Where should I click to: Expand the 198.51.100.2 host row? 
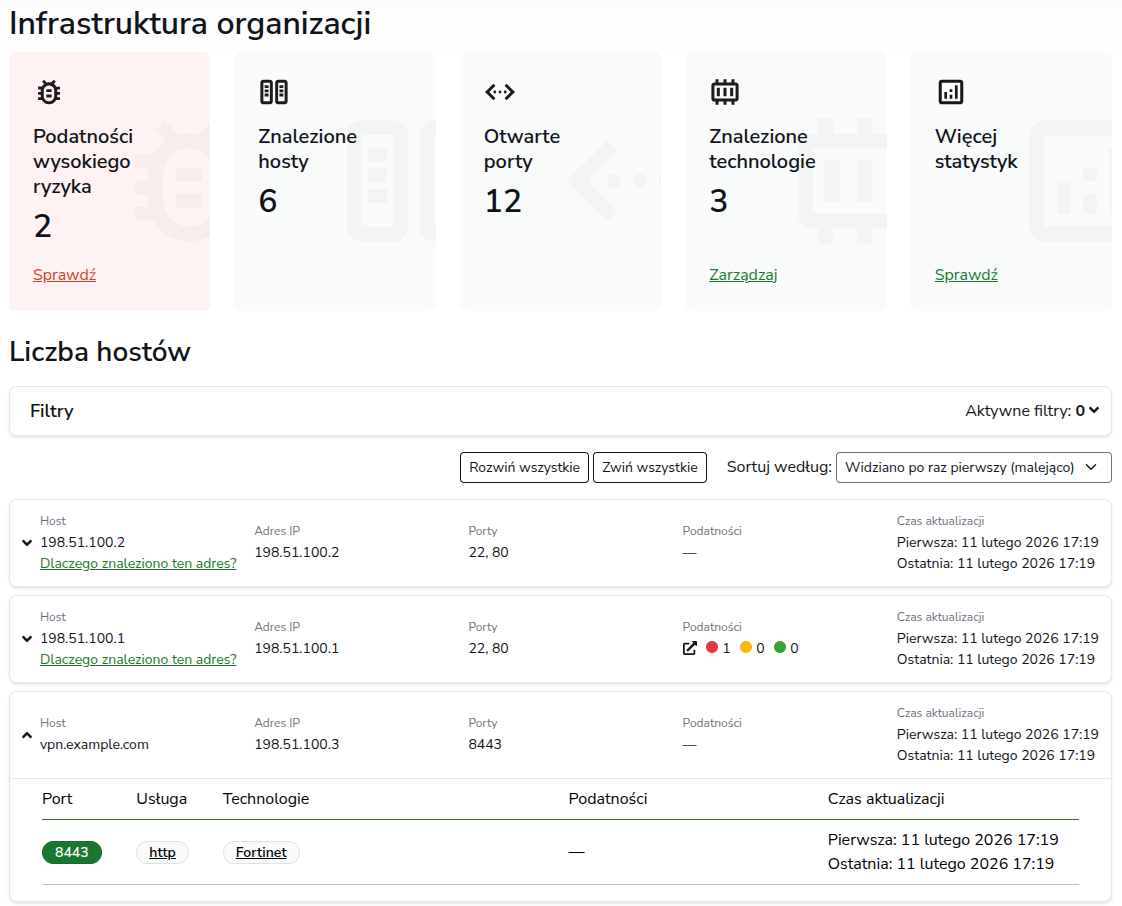click(x=26, y=543)
